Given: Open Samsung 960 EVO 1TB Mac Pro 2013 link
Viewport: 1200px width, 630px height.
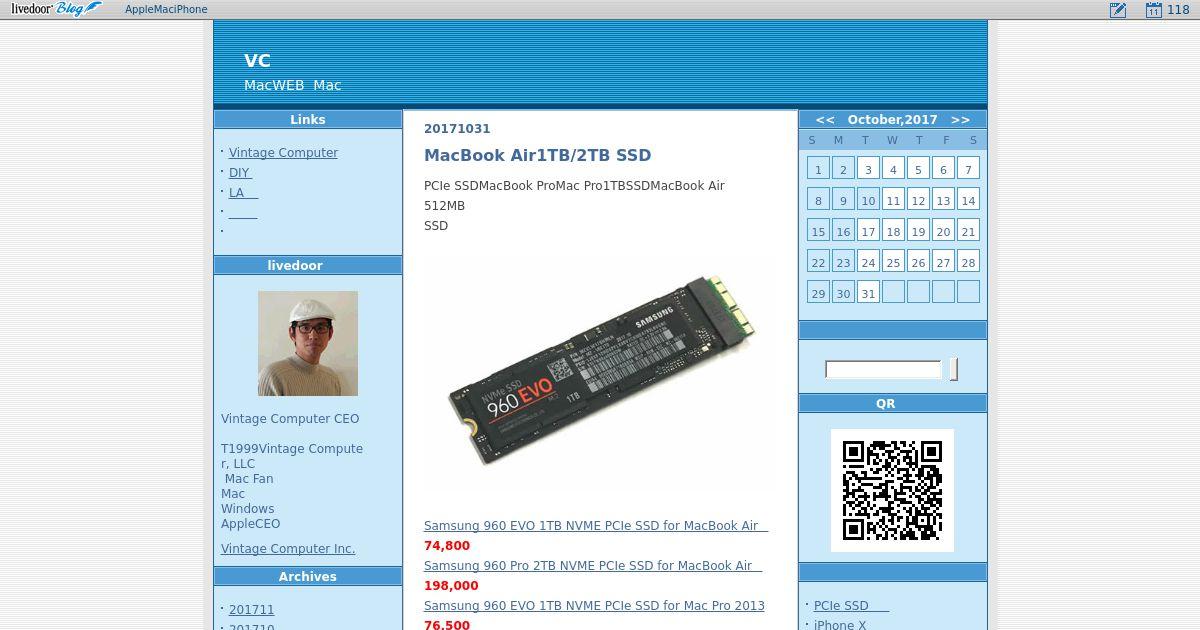Looking at the screenshot, I should [x=594, y=606].
